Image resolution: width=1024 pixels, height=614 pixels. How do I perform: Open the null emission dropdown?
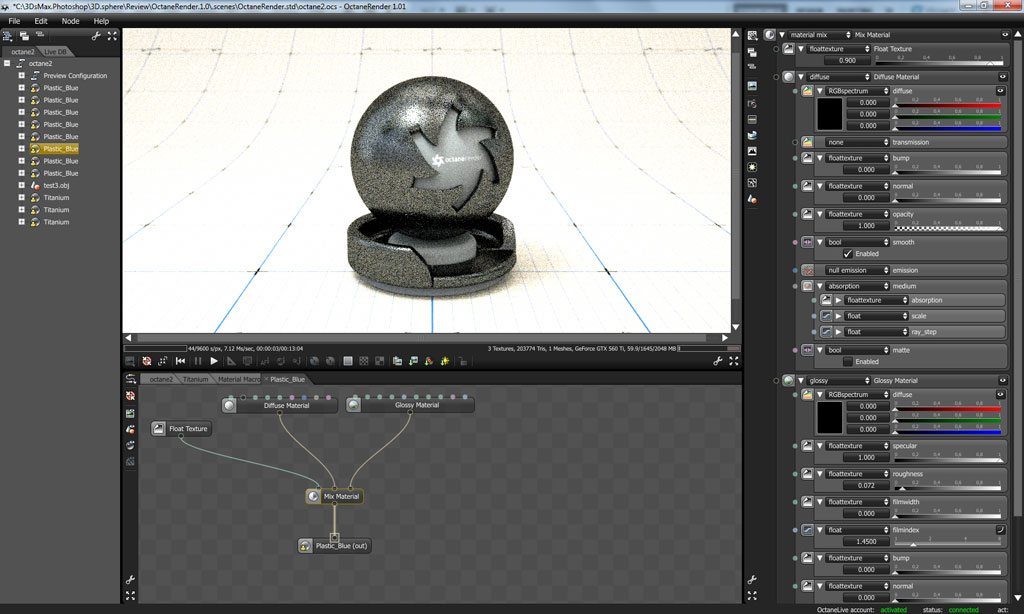coord(857,270)
